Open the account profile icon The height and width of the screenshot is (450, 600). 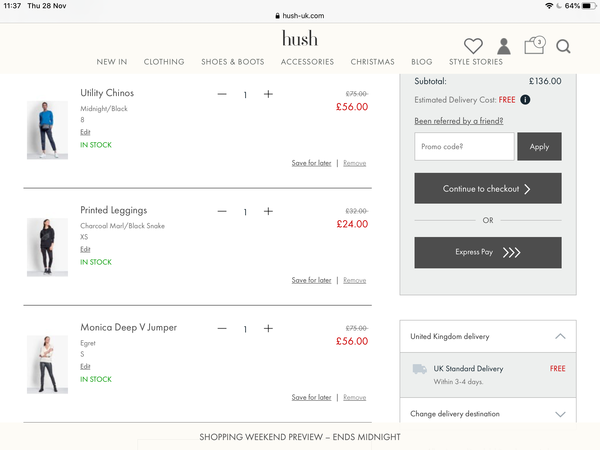(x=504, y=46)
